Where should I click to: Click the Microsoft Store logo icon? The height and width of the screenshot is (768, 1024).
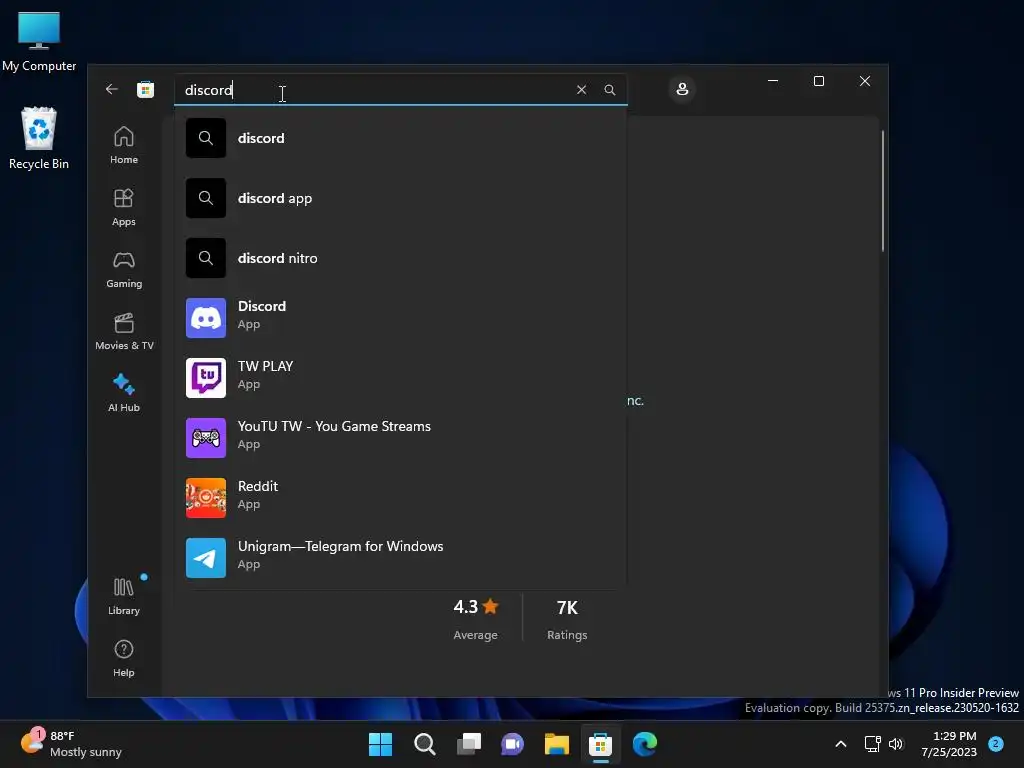pos(146,89)
